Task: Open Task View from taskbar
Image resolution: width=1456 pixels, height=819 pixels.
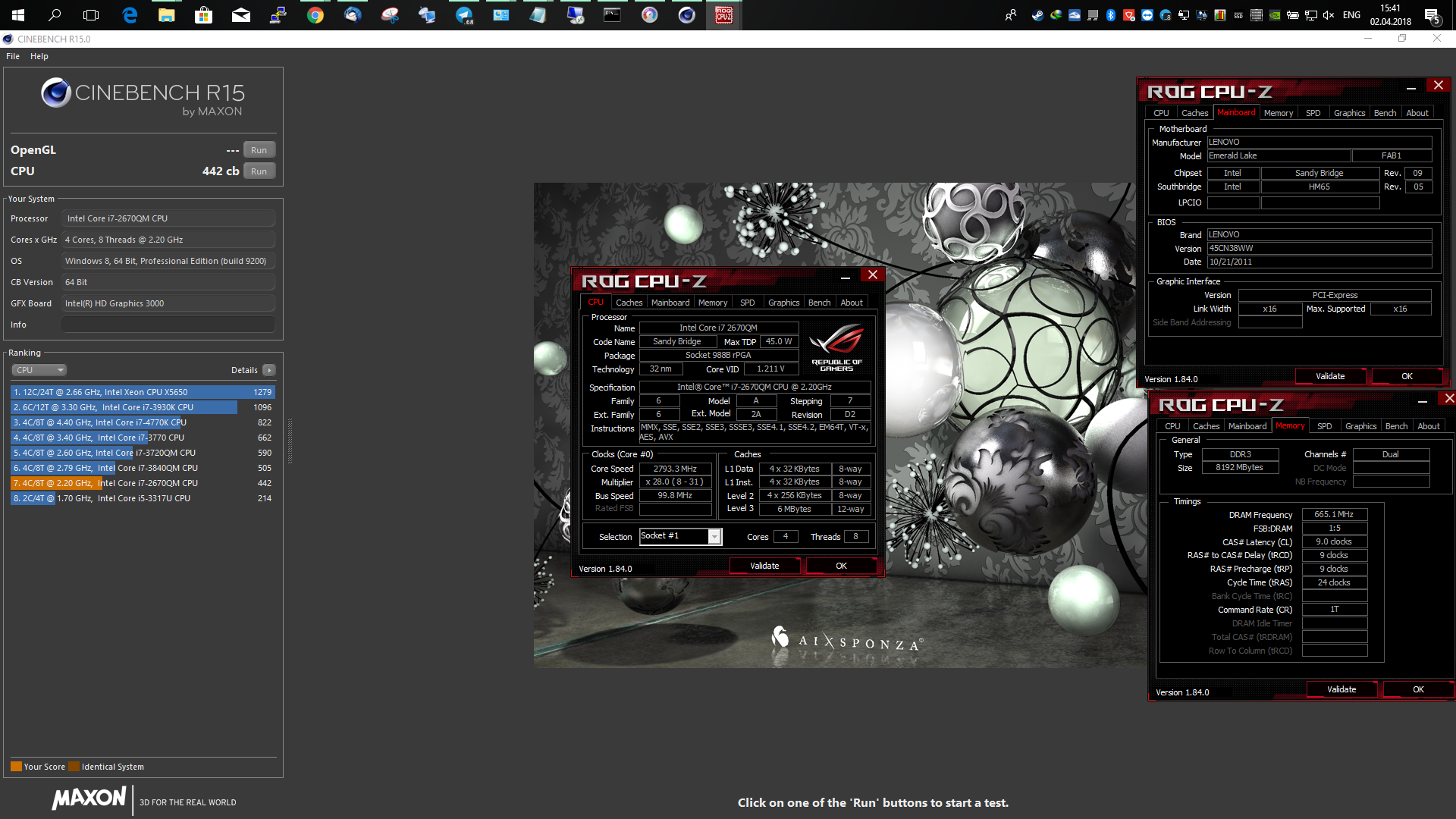Action: click(91, 15)
